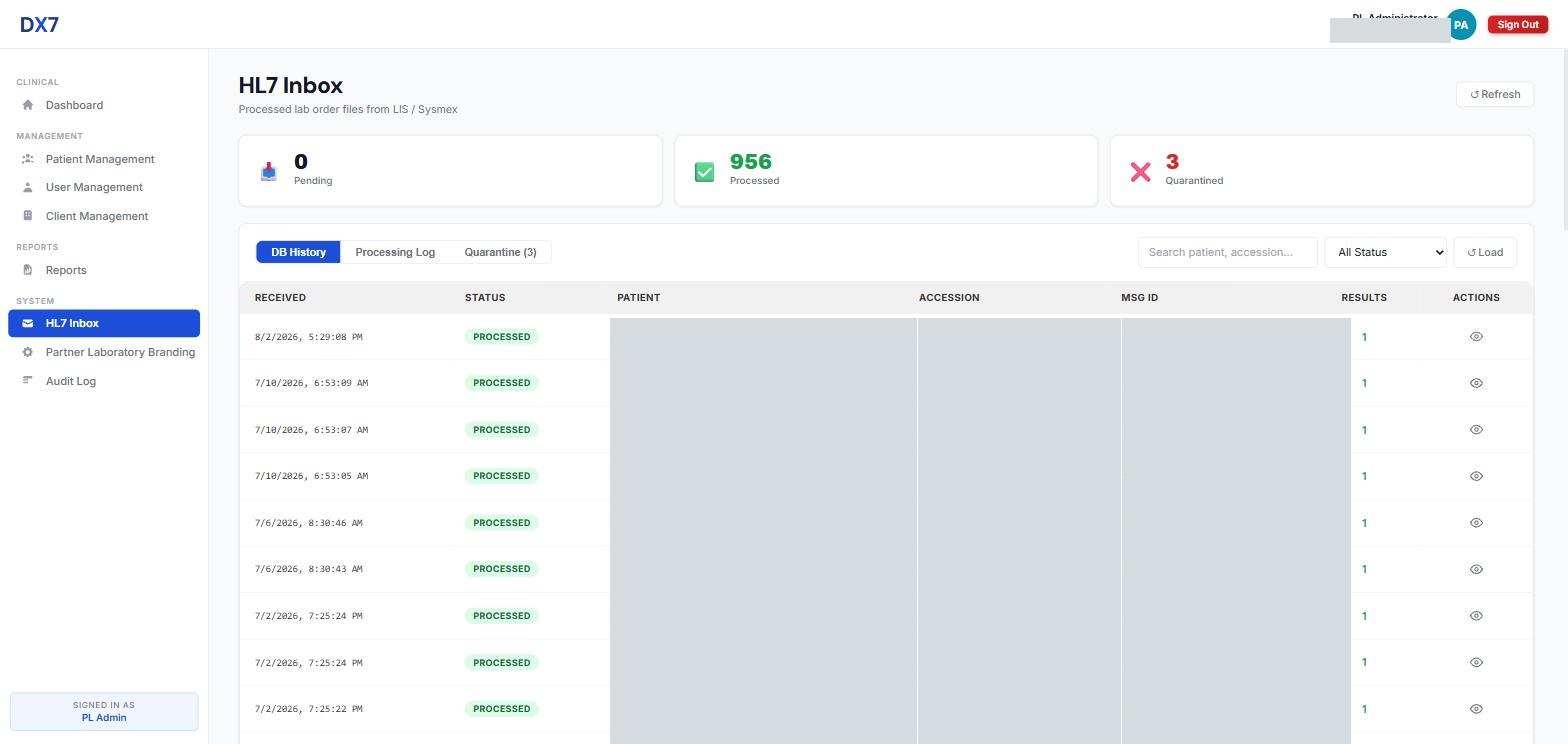Open the Quarantine (3) tab
The width and height of the screenshot is (1568, 744).
pyautogui.click(x=500, y=252)
